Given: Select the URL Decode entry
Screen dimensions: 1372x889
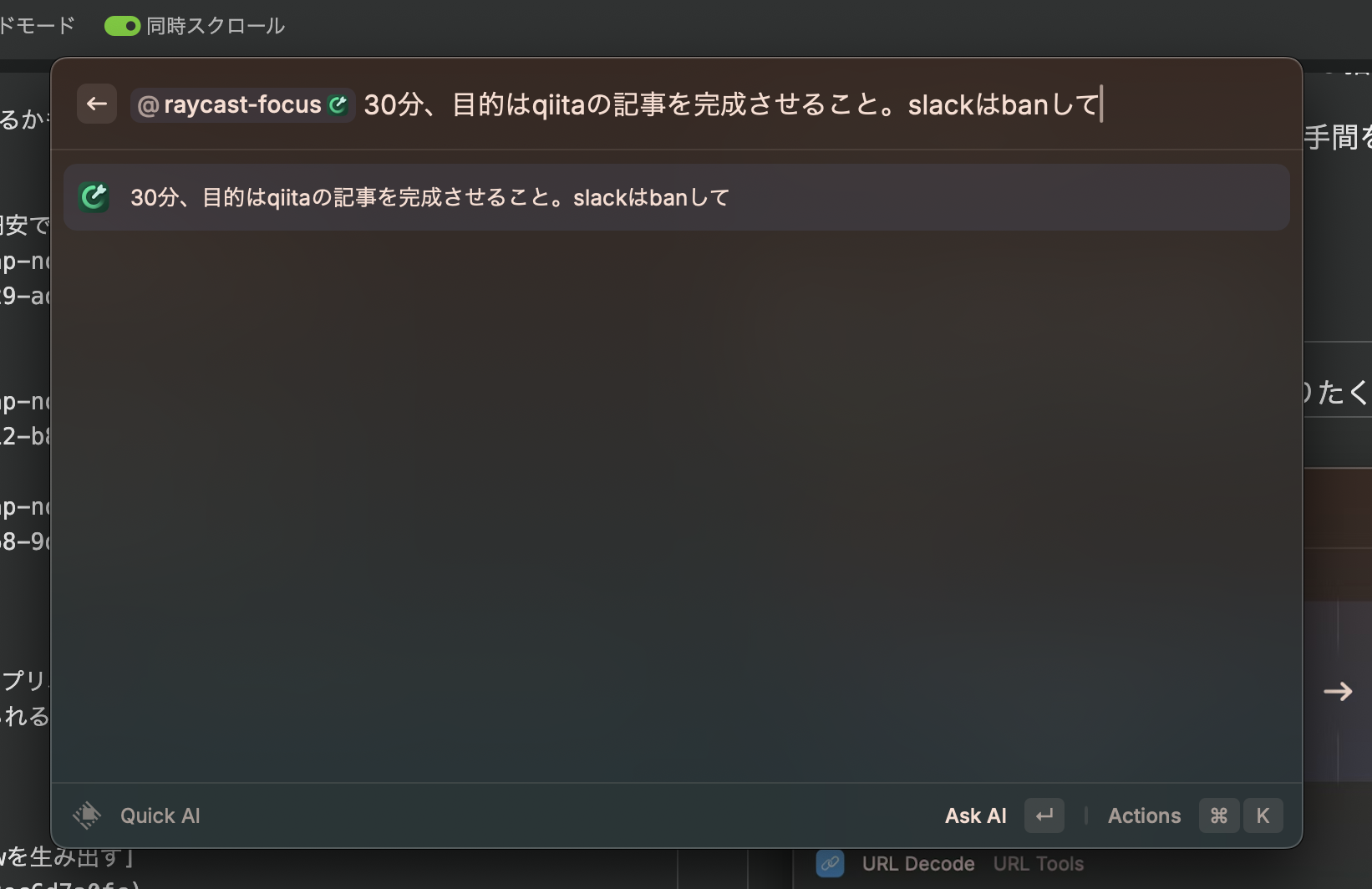Looking at the screenshot, I should point(918,864).
